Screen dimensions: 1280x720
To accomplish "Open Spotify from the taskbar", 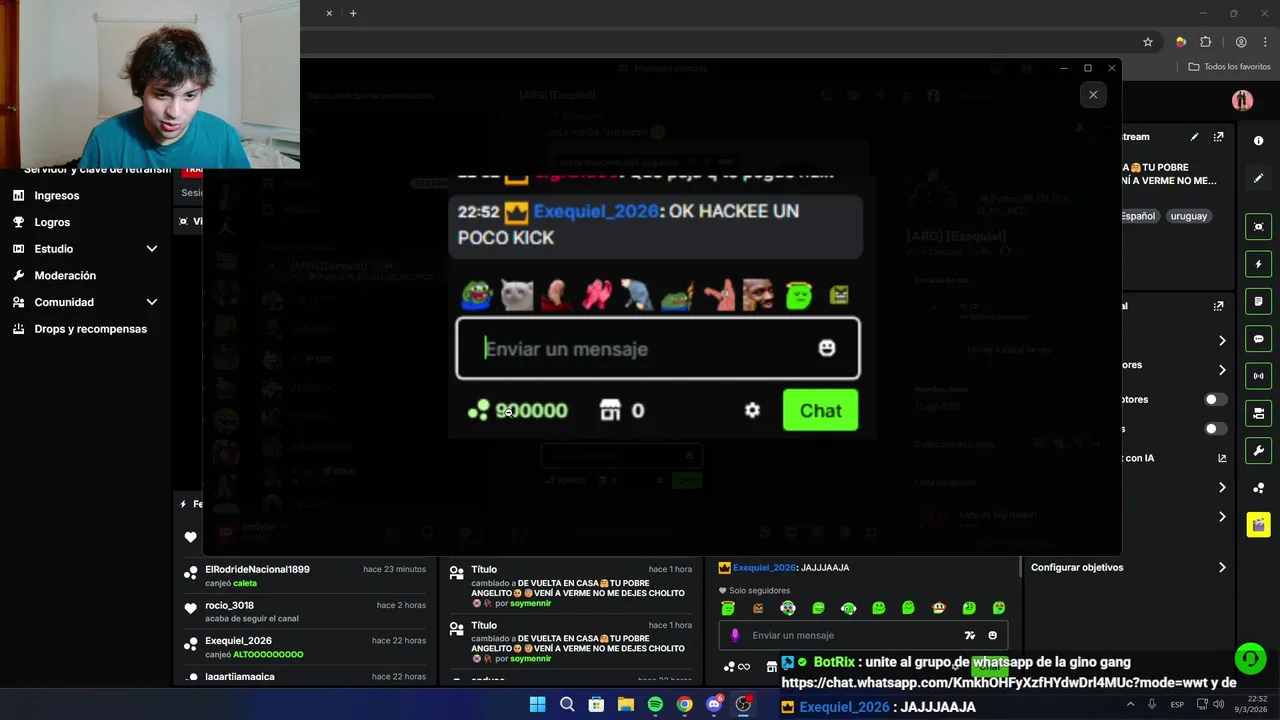I will (x=655, y=704).
